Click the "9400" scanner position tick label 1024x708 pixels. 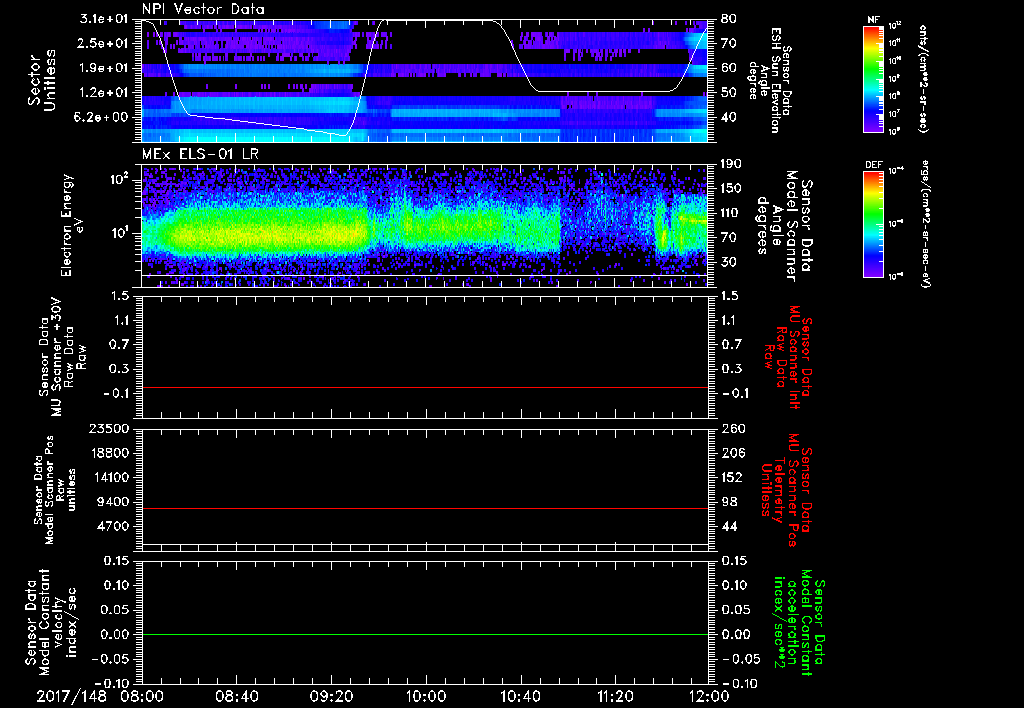click(x=112, y=502)
